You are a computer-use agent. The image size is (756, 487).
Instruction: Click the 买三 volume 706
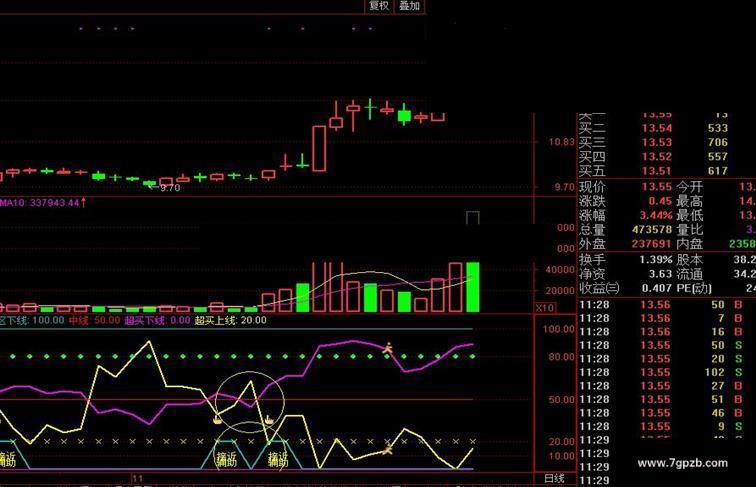coord(718,142)
